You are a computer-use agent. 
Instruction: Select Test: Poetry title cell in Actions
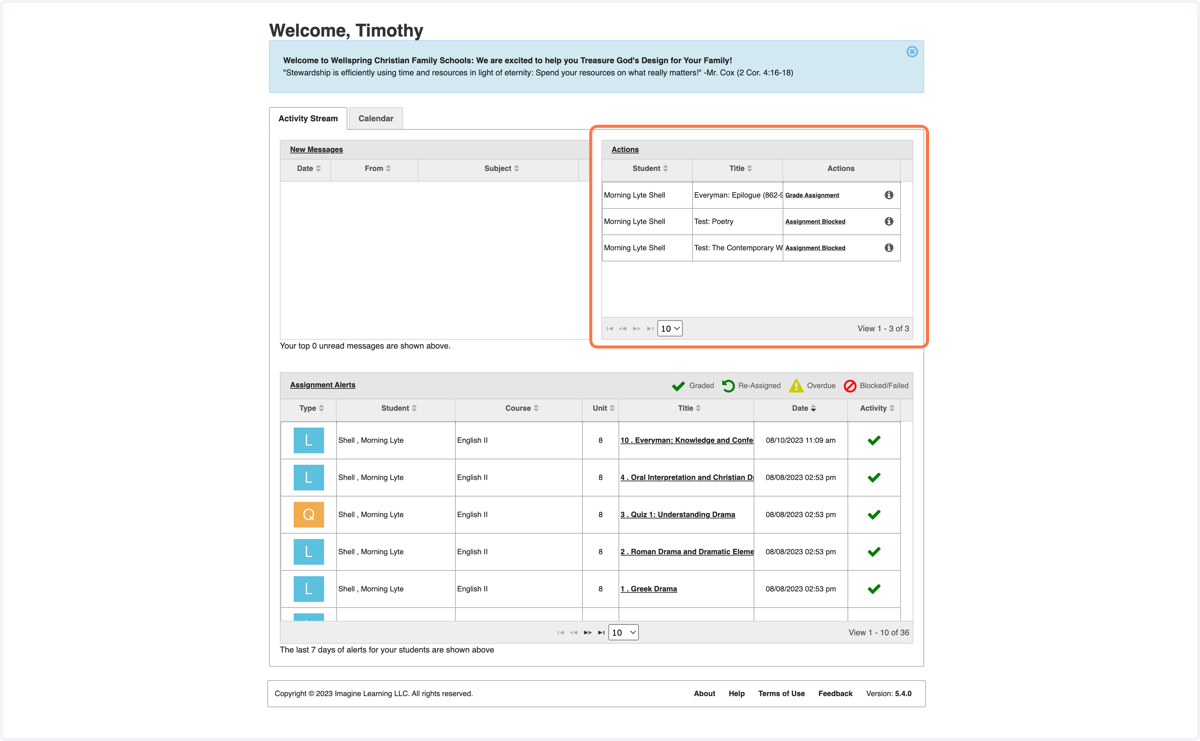[x=737, y=222]
